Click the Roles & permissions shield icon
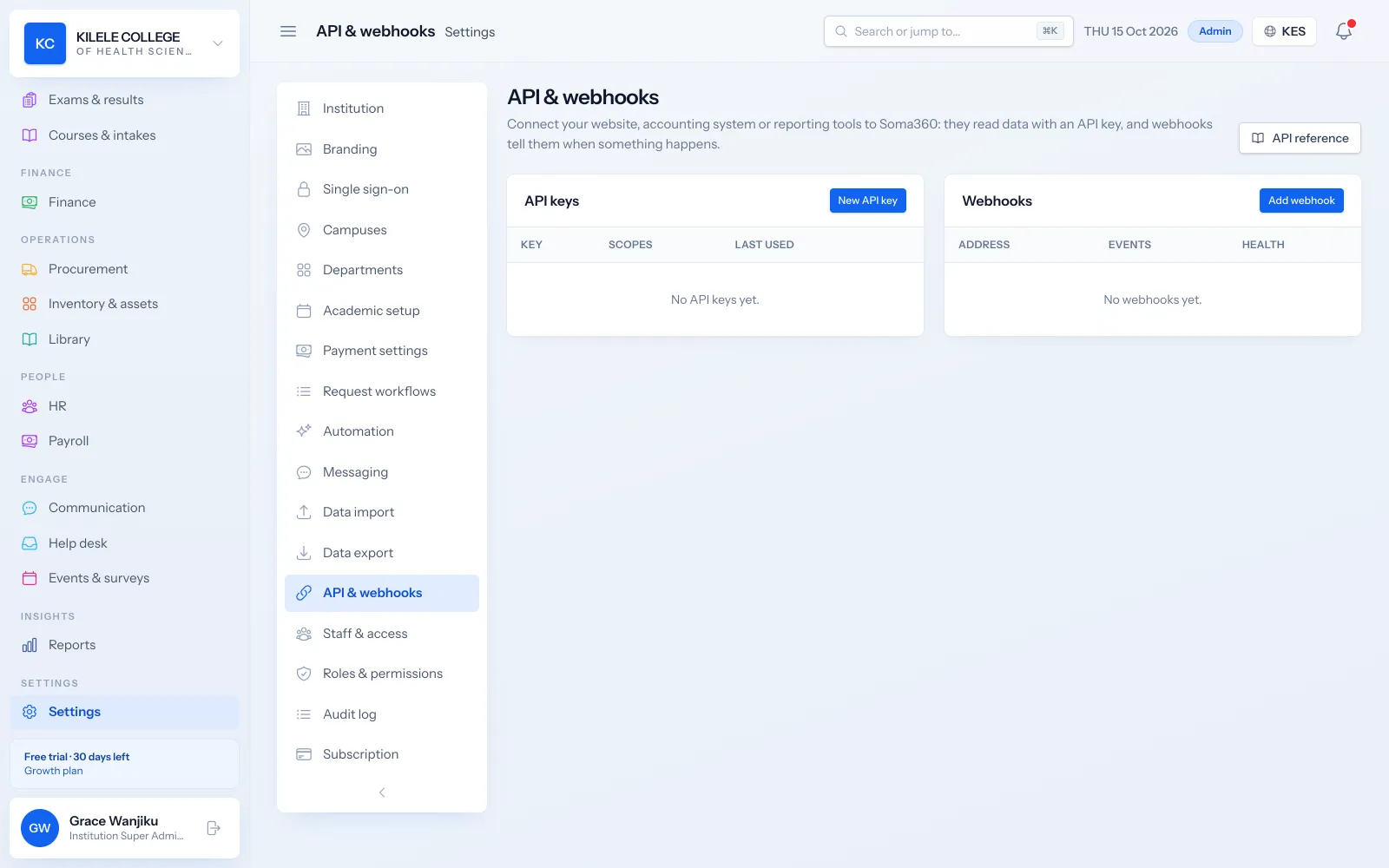Image resolution: width=1389 pixels, height=868 pixels. (x=304, y=674)
